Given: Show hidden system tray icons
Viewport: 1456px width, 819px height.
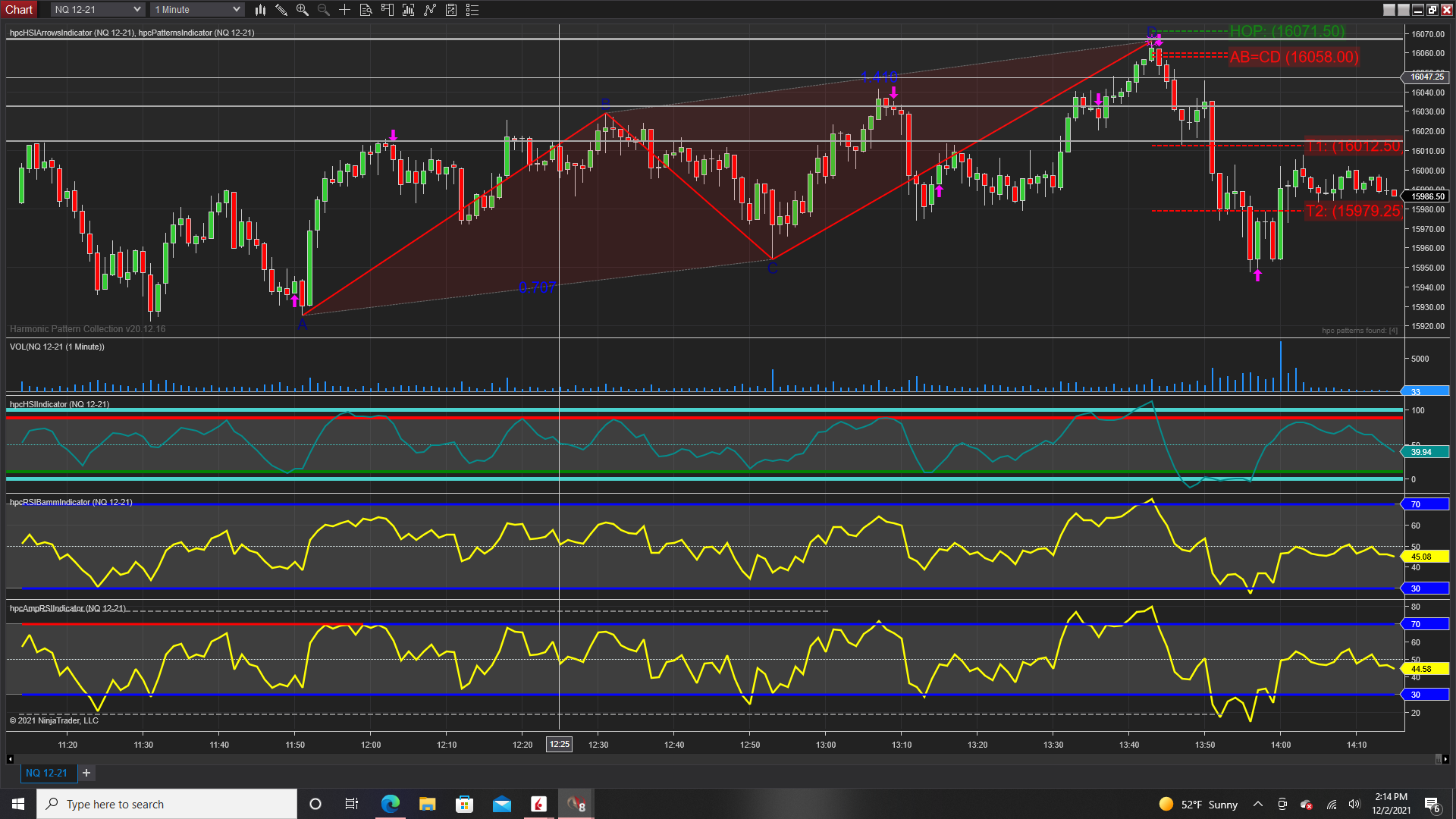Looking at the screenshot, I should tap(1258, 805).
